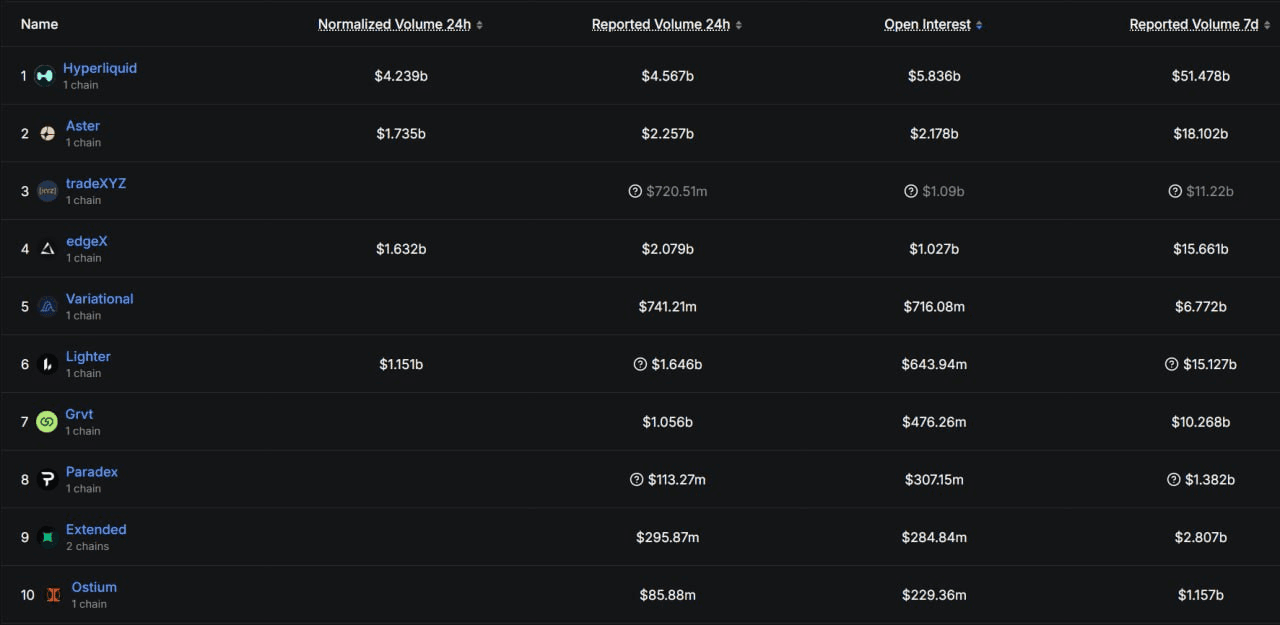Open the Variational protocol link
Image resolution: width=1280 pixels, height=625 pixels.
[x=99, y=299]
